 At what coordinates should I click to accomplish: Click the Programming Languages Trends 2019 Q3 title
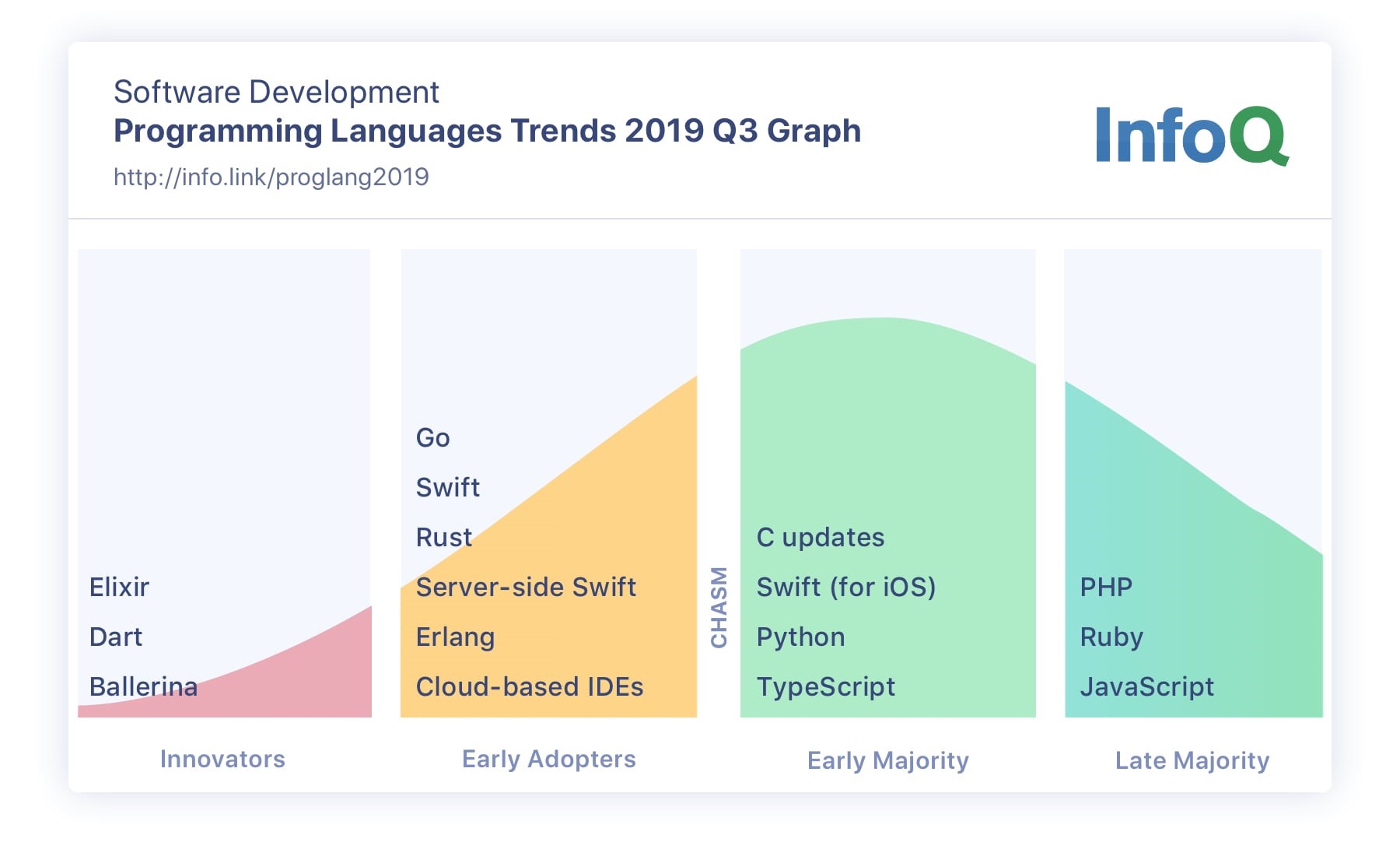(487, 131)
